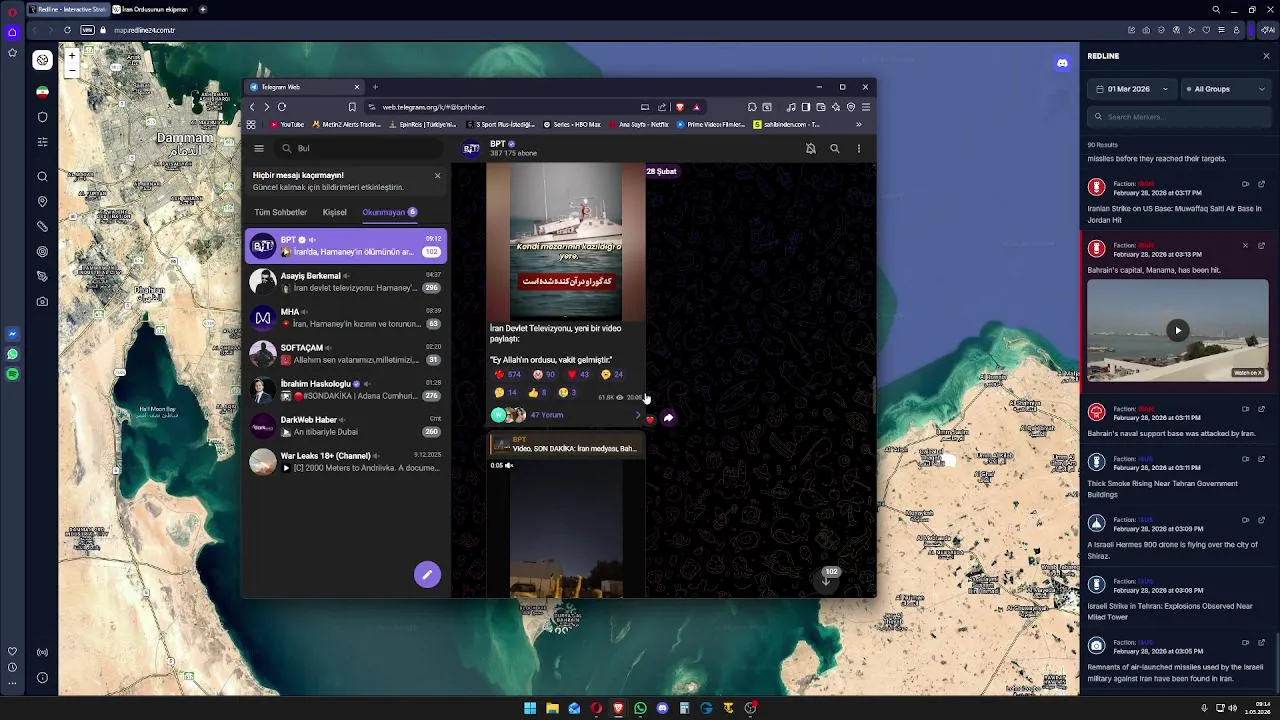Compose new Telegram message with pencil button
The image size is (1280, 720).
click(x=427, y=574)
